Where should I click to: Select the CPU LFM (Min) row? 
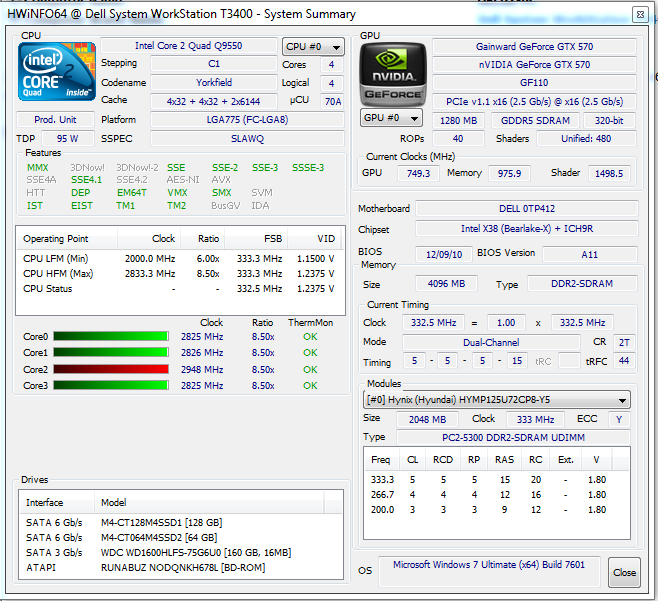click(179, 259)
